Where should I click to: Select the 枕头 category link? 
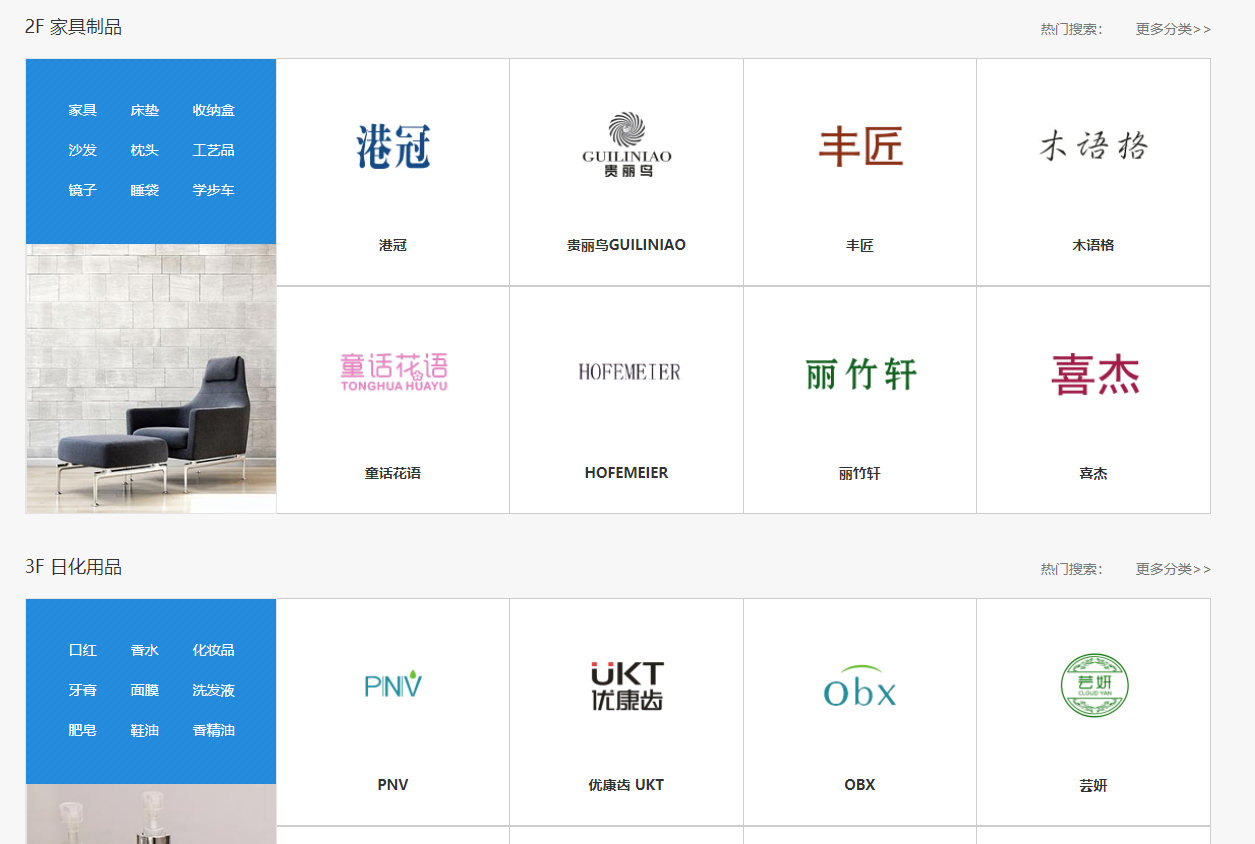pos(145,150)
